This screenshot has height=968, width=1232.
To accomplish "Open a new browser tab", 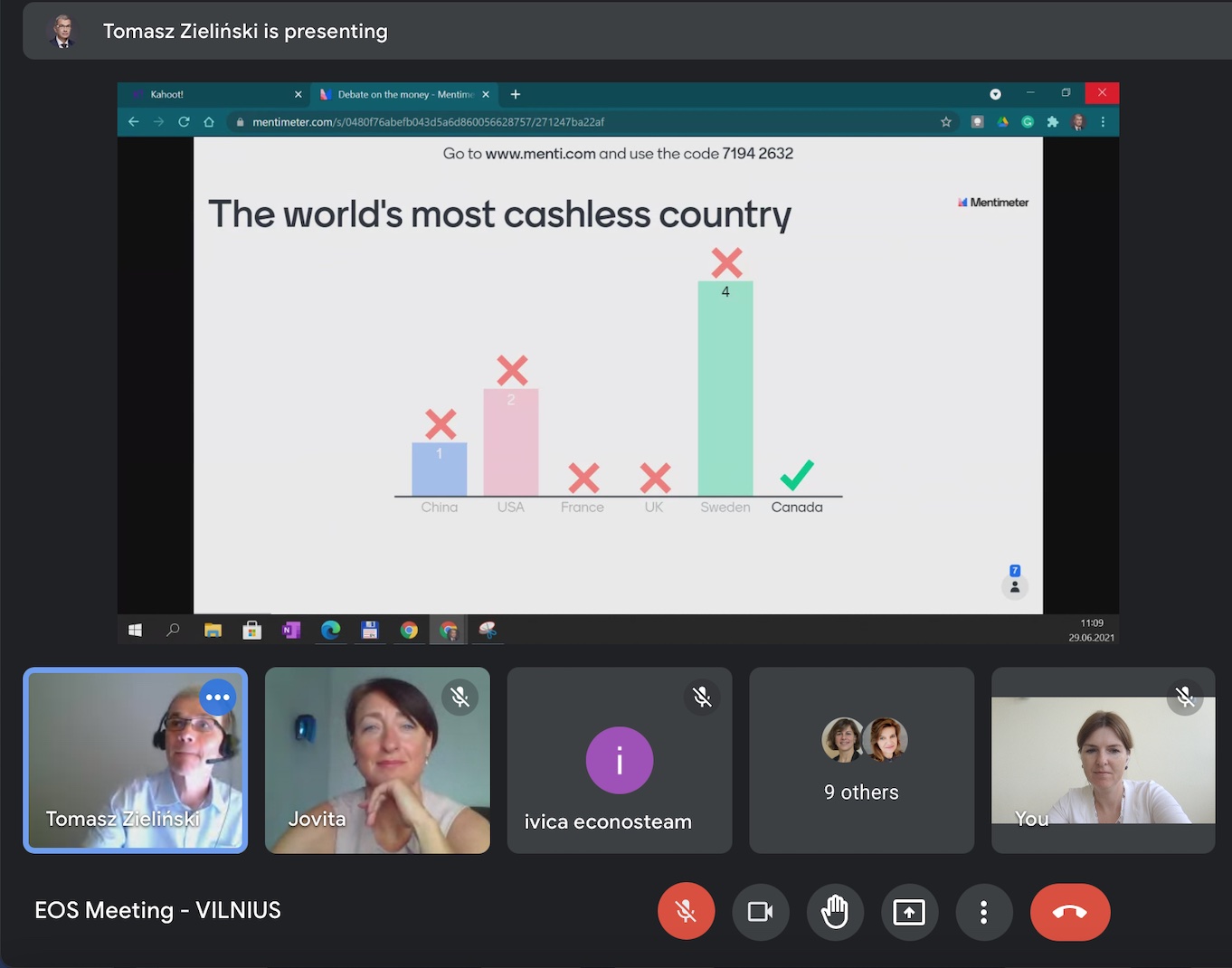I will click(x=516, y=94).
